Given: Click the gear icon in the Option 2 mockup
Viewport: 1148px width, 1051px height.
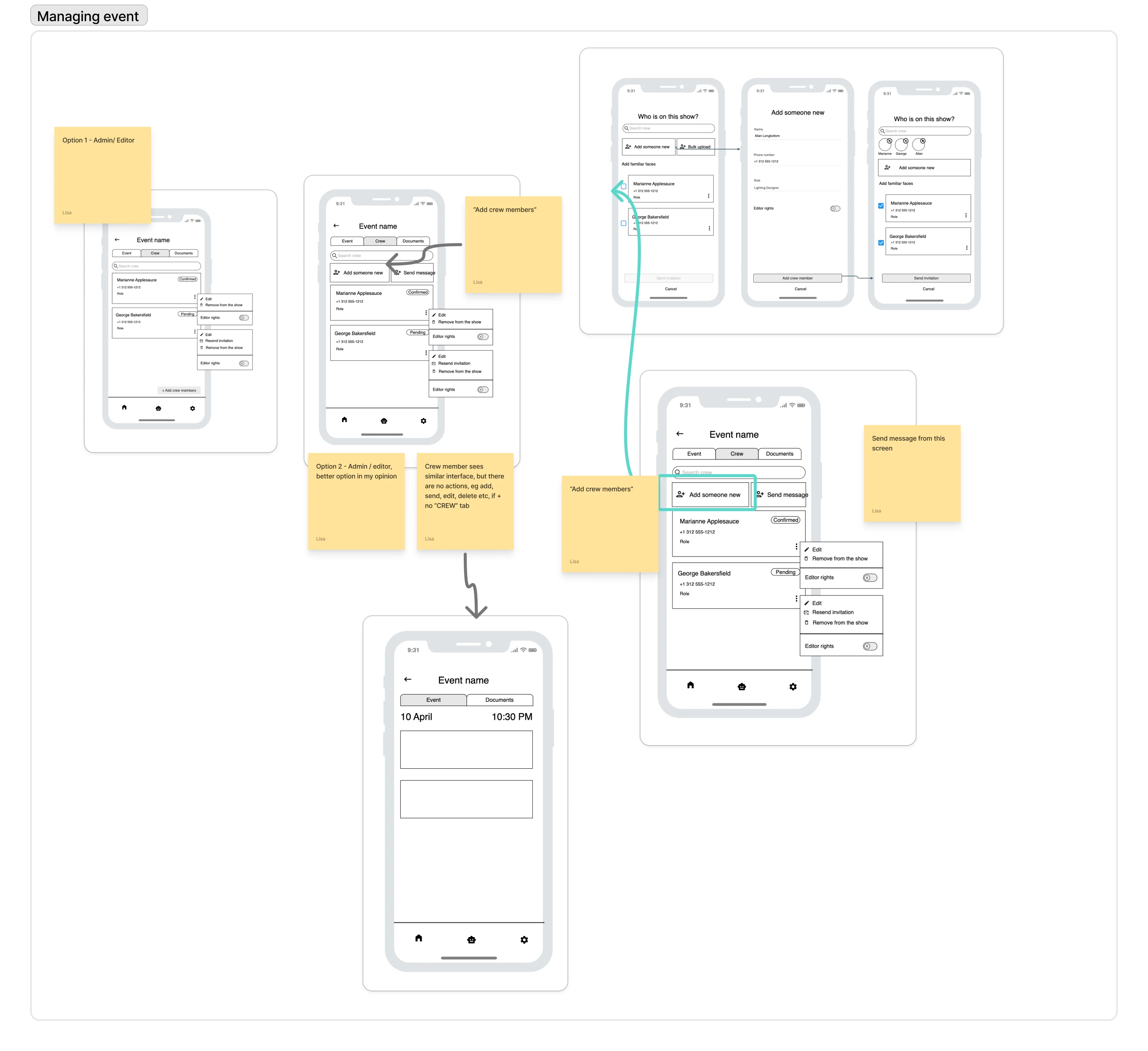Looking at the screenshot, I should point(423,421).
